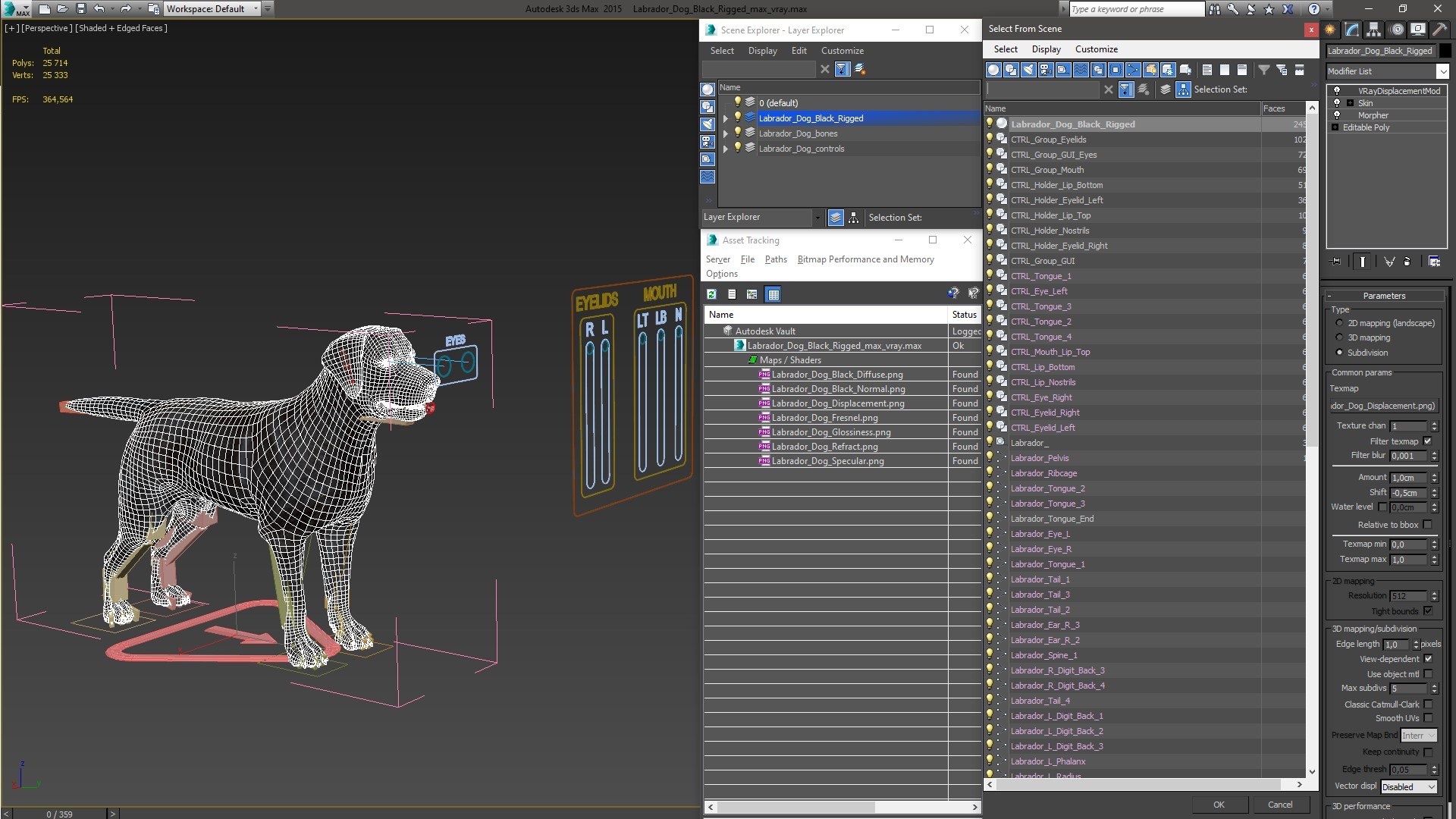Image resolution: width=1456 pixels, height=819 pixels.
Task: Click the Cancel button in Select From Scene
Action: tap(1280, 805)
